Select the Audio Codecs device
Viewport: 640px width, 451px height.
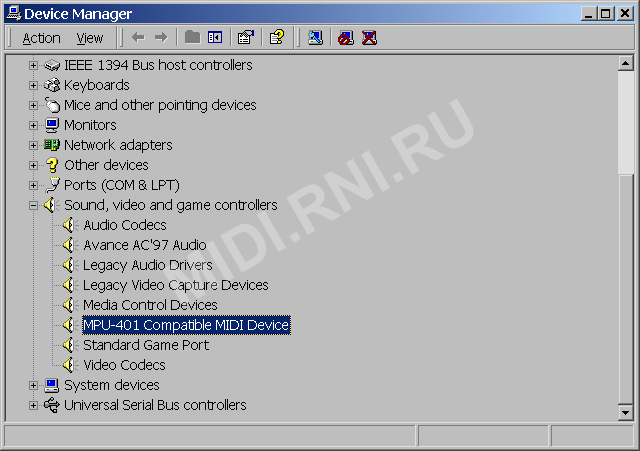point(124,225)
